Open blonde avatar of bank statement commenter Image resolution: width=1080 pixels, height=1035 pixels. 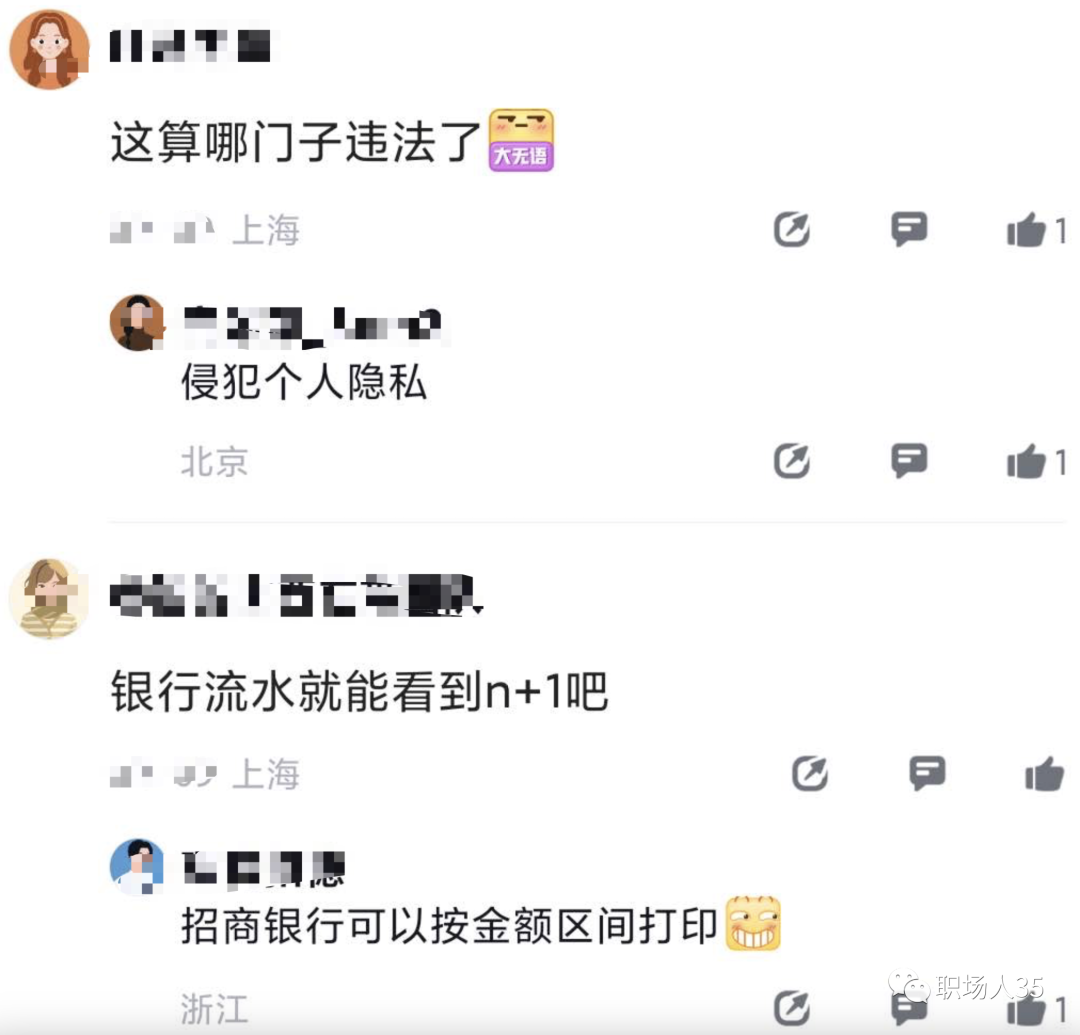click(x=49, y=598)
